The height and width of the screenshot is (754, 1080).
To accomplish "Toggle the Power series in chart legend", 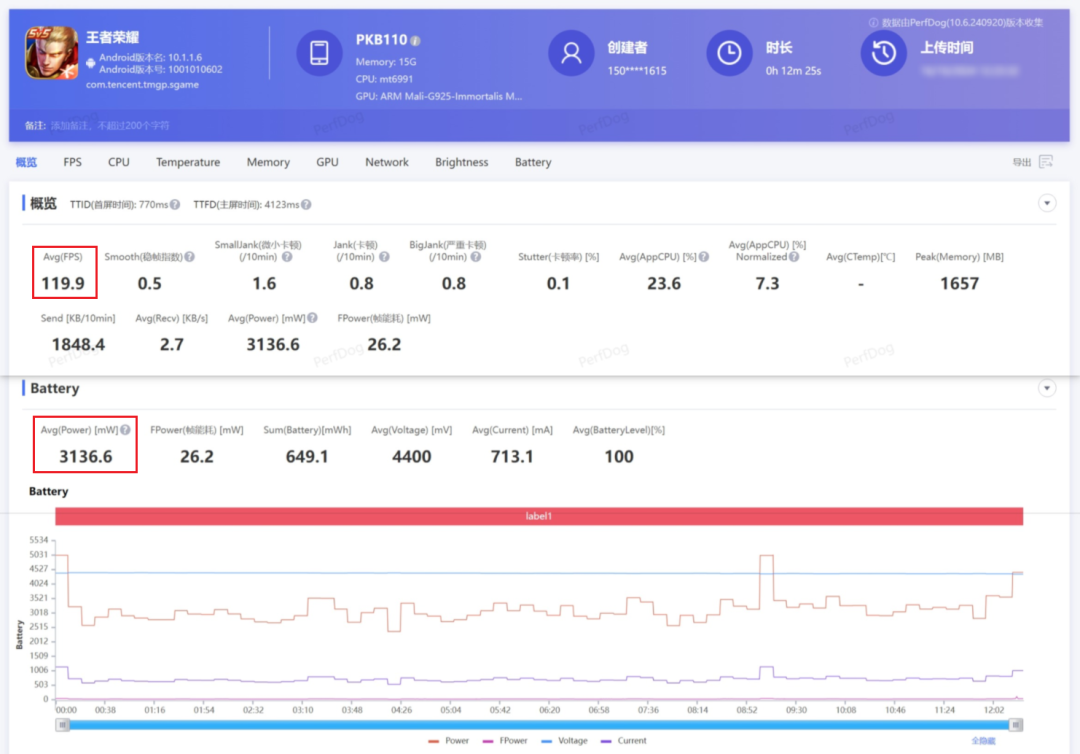I will (x=448, y=741).
